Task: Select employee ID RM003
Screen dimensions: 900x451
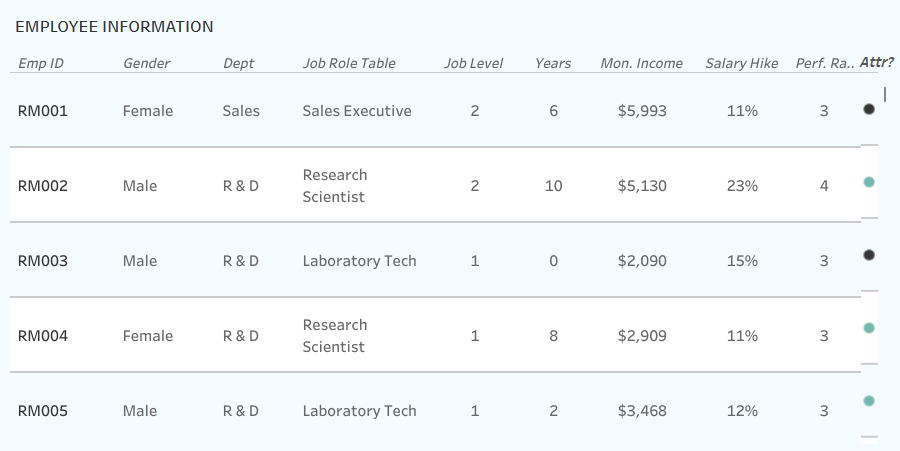Action: click(x=43, y=261)
